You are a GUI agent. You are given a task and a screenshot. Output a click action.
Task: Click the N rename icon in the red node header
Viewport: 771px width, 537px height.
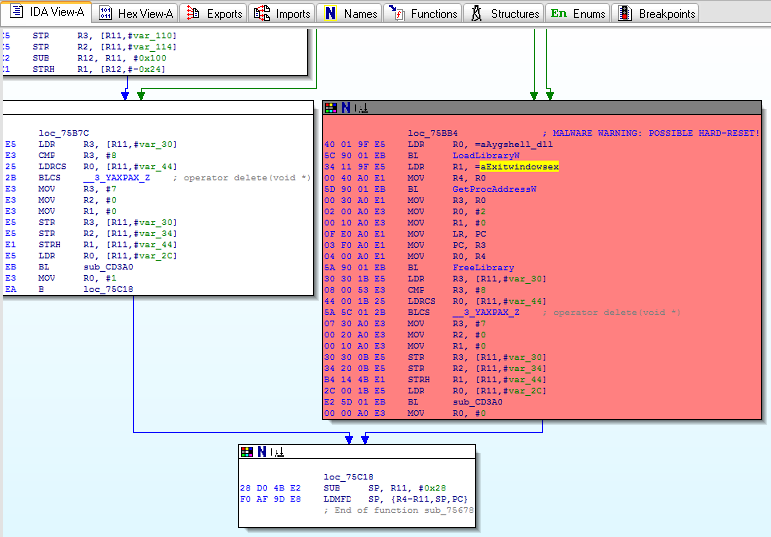(346, 108)
